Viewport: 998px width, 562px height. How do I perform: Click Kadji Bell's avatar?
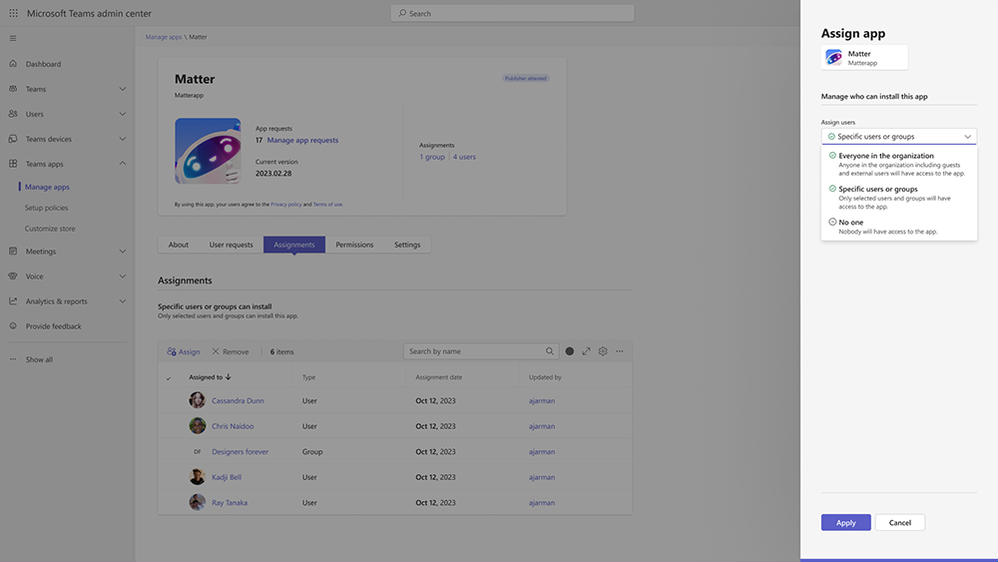[x=197, y=476]
